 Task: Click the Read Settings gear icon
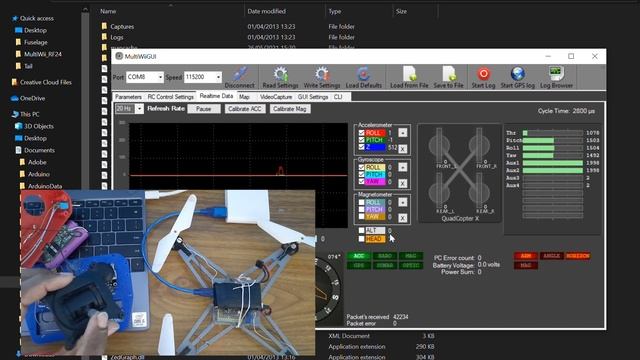[280, 78]
